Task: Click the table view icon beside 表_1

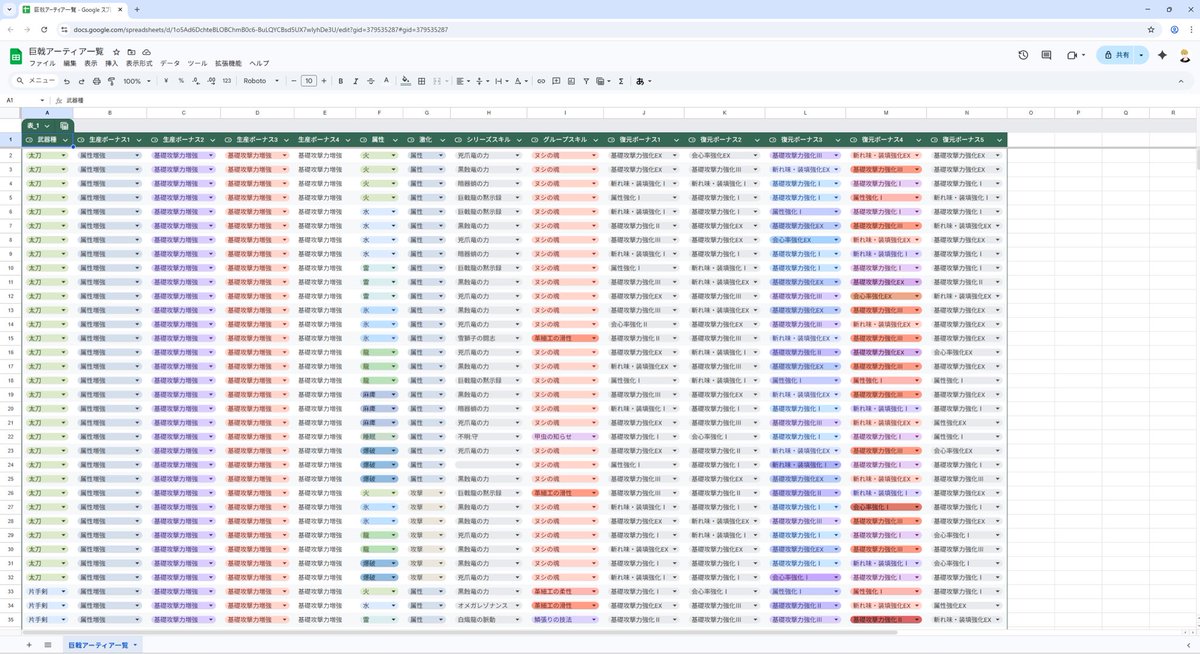Action: tap(64, 125)
